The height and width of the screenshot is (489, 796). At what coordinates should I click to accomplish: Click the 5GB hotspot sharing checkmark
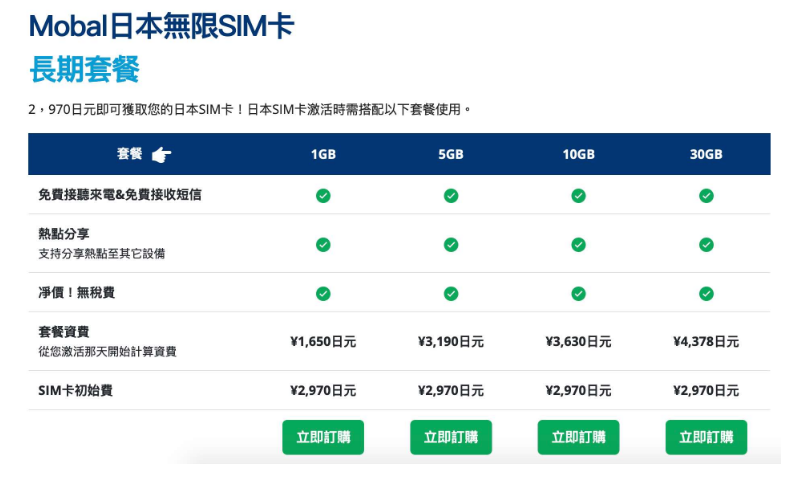coord(451,244)
